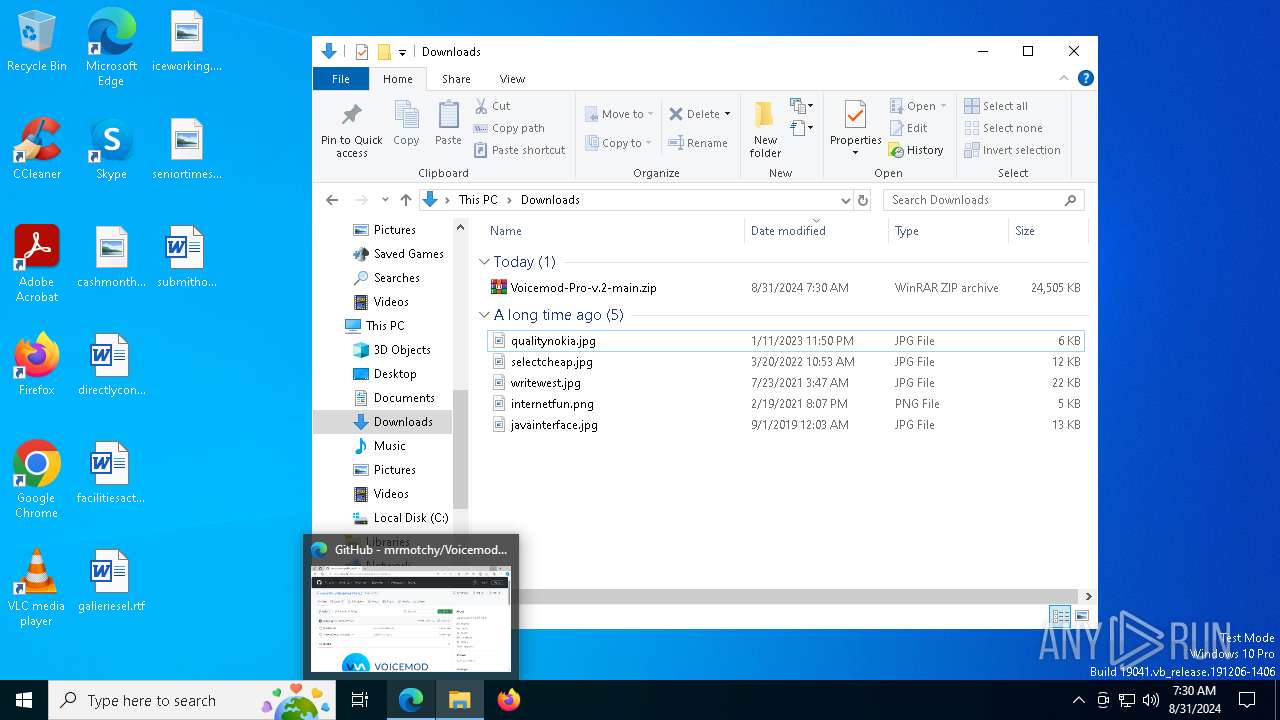Click the Search Downloads field

(983, 200)
